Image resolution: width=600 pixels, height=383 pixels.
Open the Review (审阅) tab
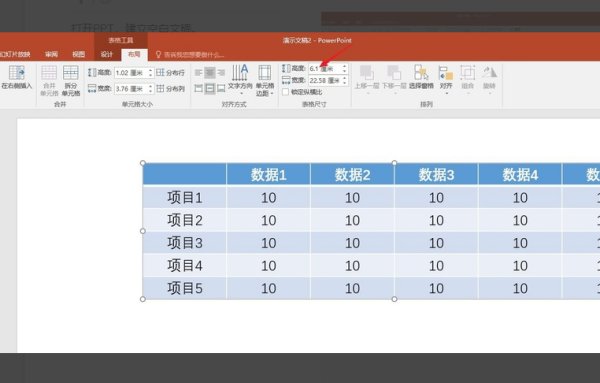(51, 54)
